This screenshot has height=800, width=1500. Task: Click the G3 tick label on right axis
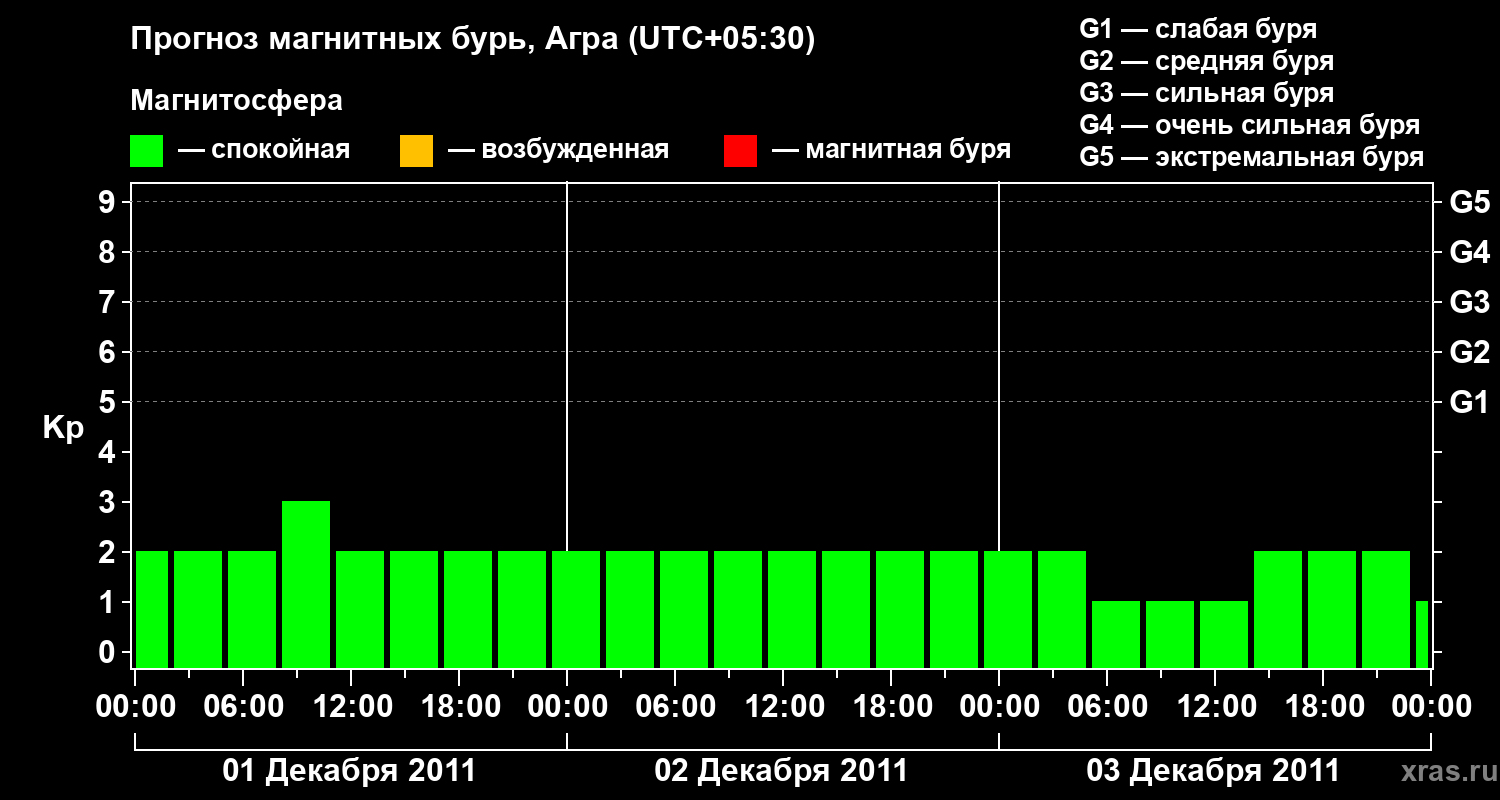point(1469,302)
